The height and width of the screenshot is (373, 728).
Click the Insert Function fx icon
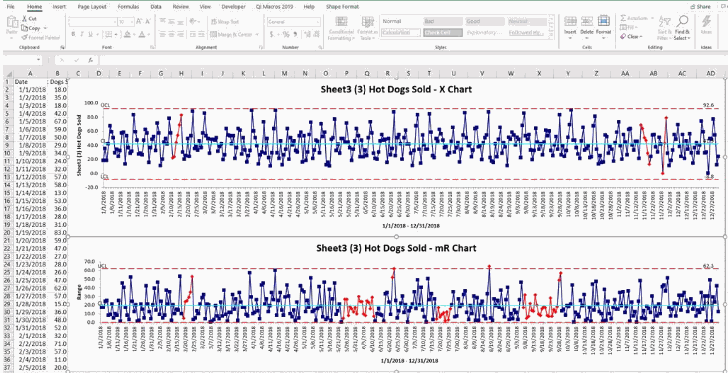click(x=91, y=60)
